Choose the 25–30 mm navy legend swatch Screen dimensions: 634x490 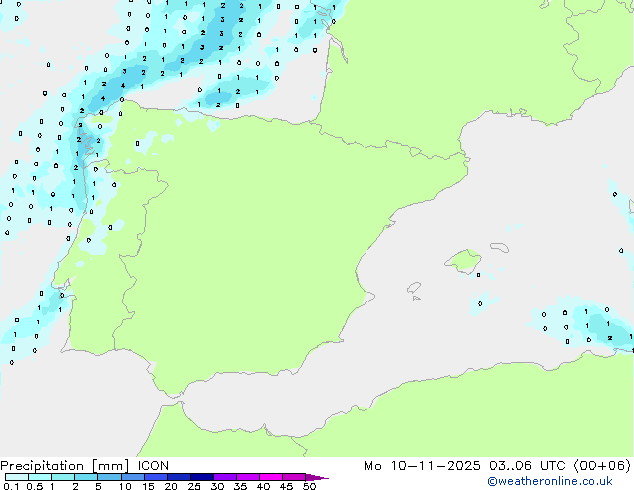click(202, 477)
